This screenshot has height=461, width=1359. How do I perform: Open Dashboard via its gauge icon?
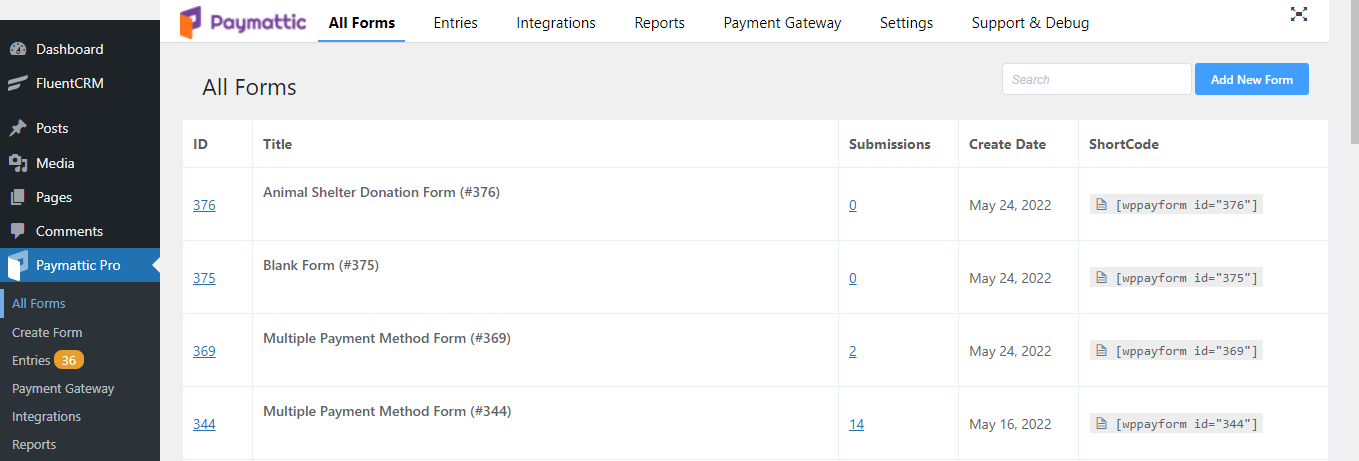pyautogui.click(x=17, y=49)
